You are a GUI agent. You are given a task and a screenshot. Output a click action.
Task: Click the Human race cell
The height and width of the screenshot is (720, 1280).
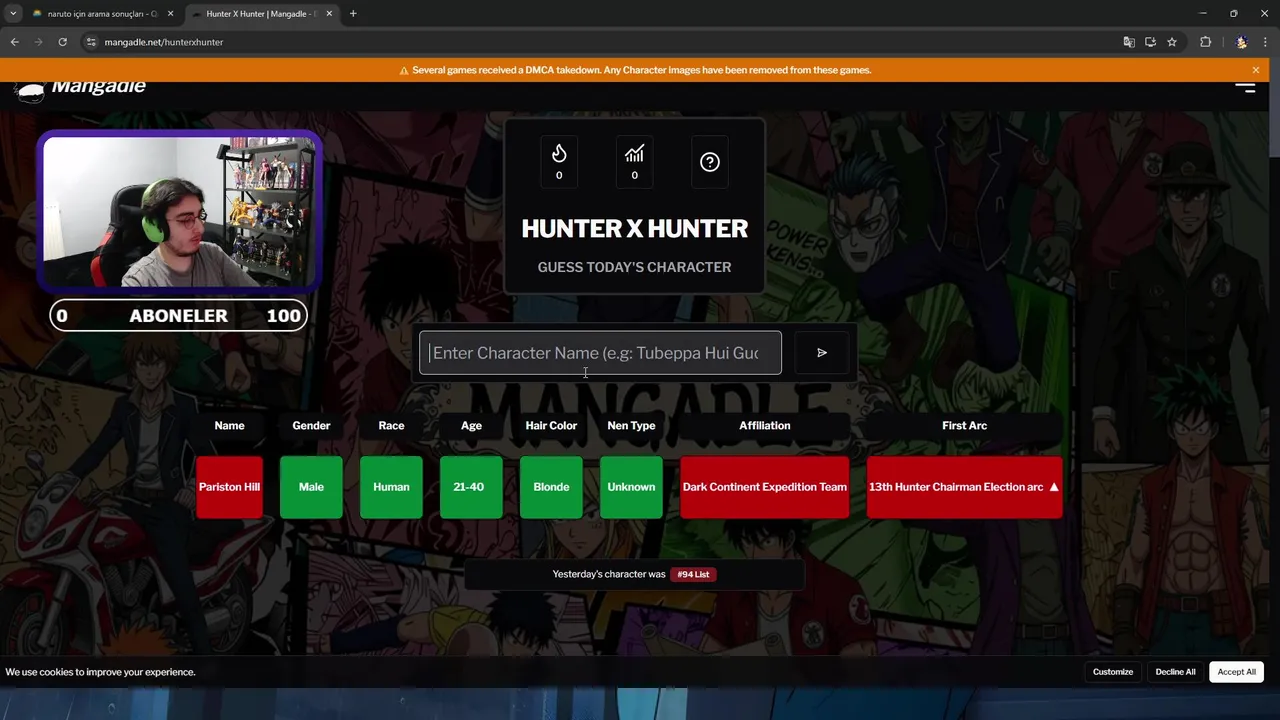391,487
